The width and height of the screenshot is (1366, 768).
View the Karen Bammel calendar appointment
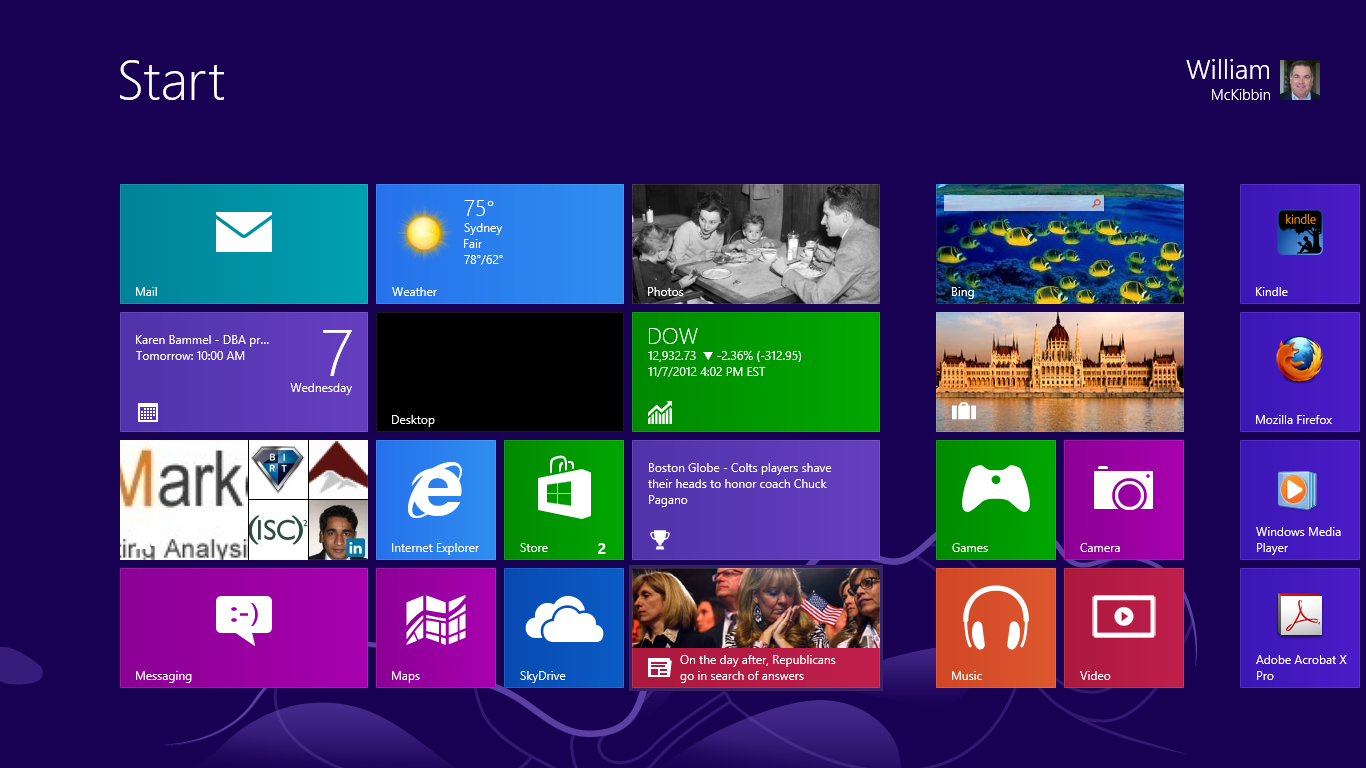point(243,371)
